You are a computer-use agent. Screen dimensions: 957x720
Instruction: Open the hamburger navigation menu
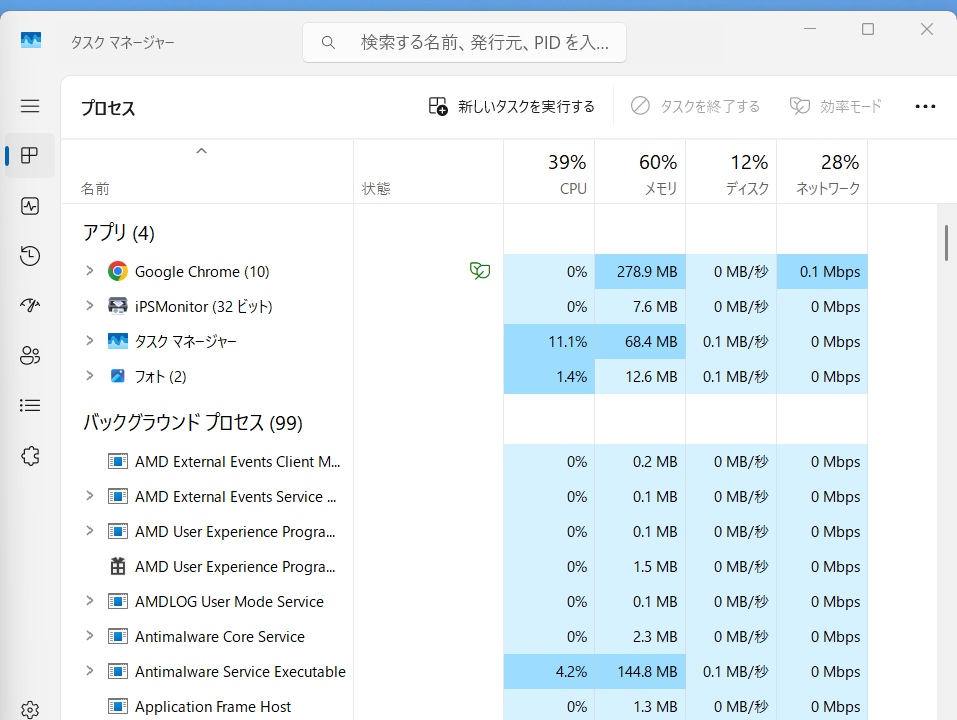pyautogui.click(x=30, y=106)
